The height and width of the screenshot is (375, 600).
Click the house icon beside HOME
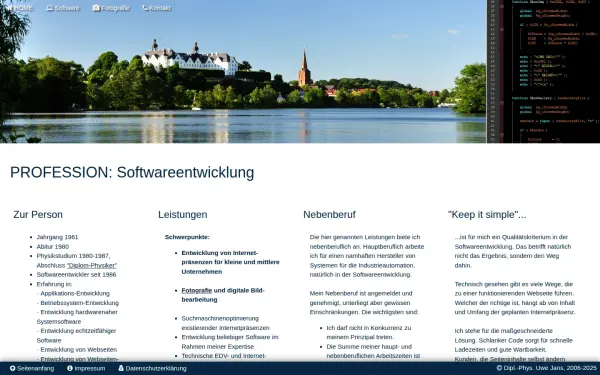point(10,8)
